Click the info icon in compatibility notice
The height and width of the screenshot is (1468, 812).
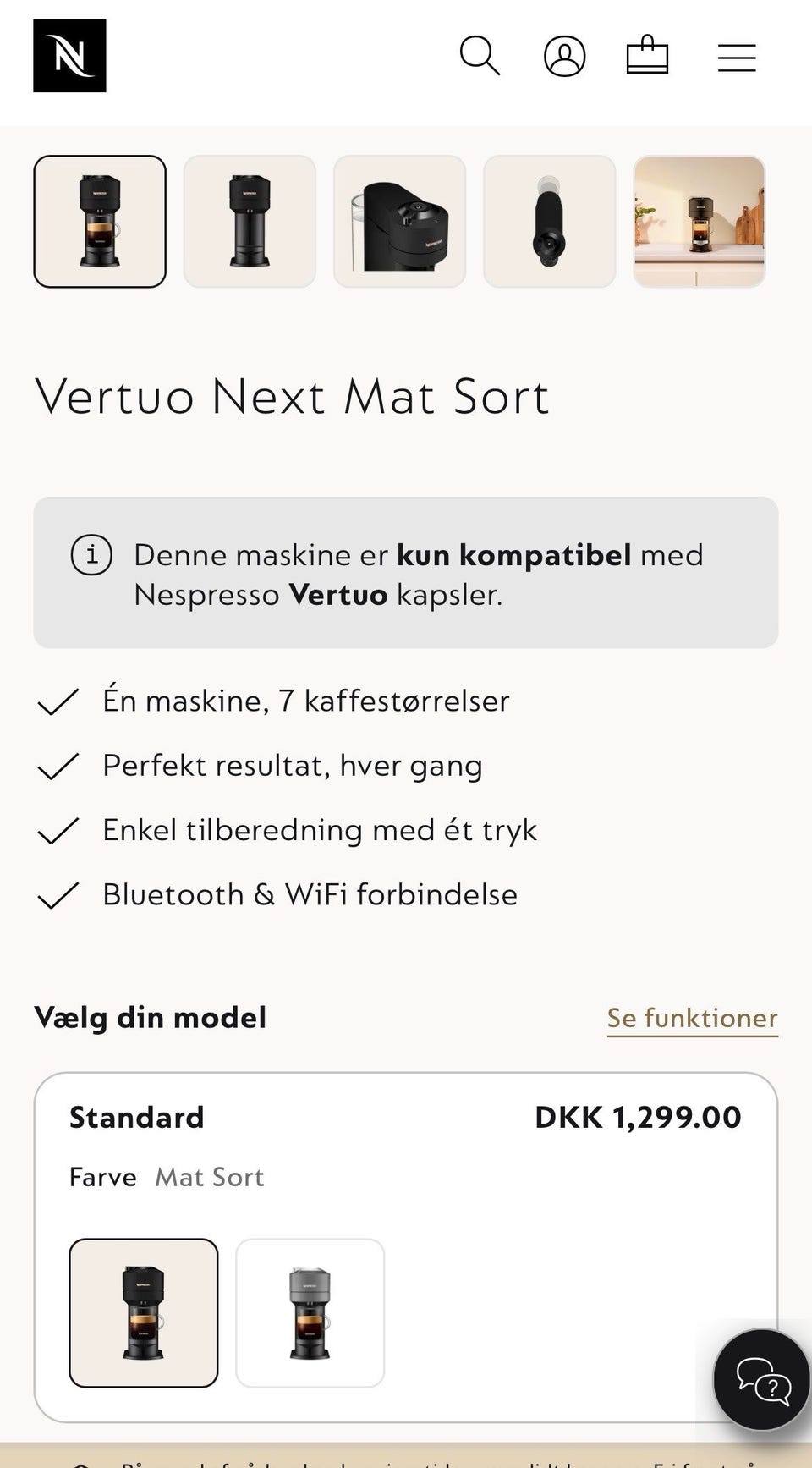click(x=91, y=556)
